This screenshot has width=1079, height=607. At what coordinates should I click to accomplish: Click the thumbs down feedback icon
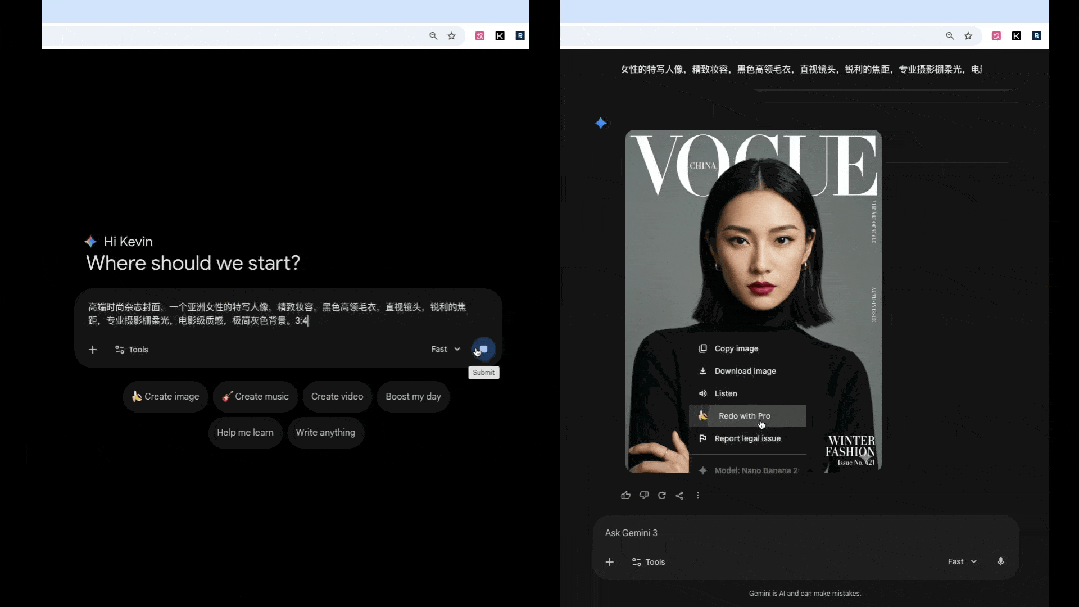[x=644, y=495]
